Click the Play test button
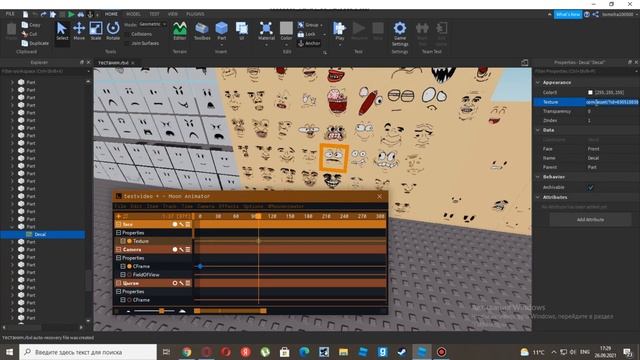The image size is (640, 360). coord(339,31)
